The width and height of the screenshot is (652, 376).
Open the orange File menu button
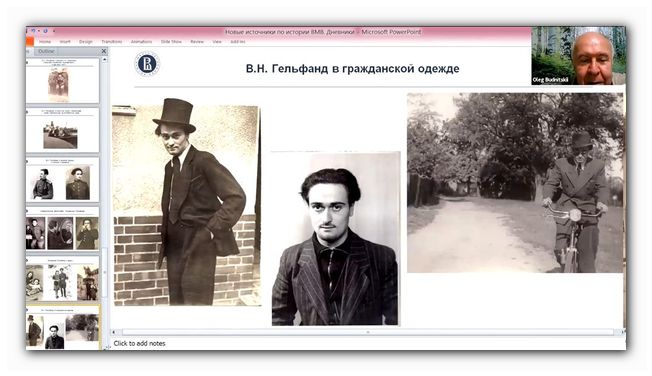(x=30, y=41)
